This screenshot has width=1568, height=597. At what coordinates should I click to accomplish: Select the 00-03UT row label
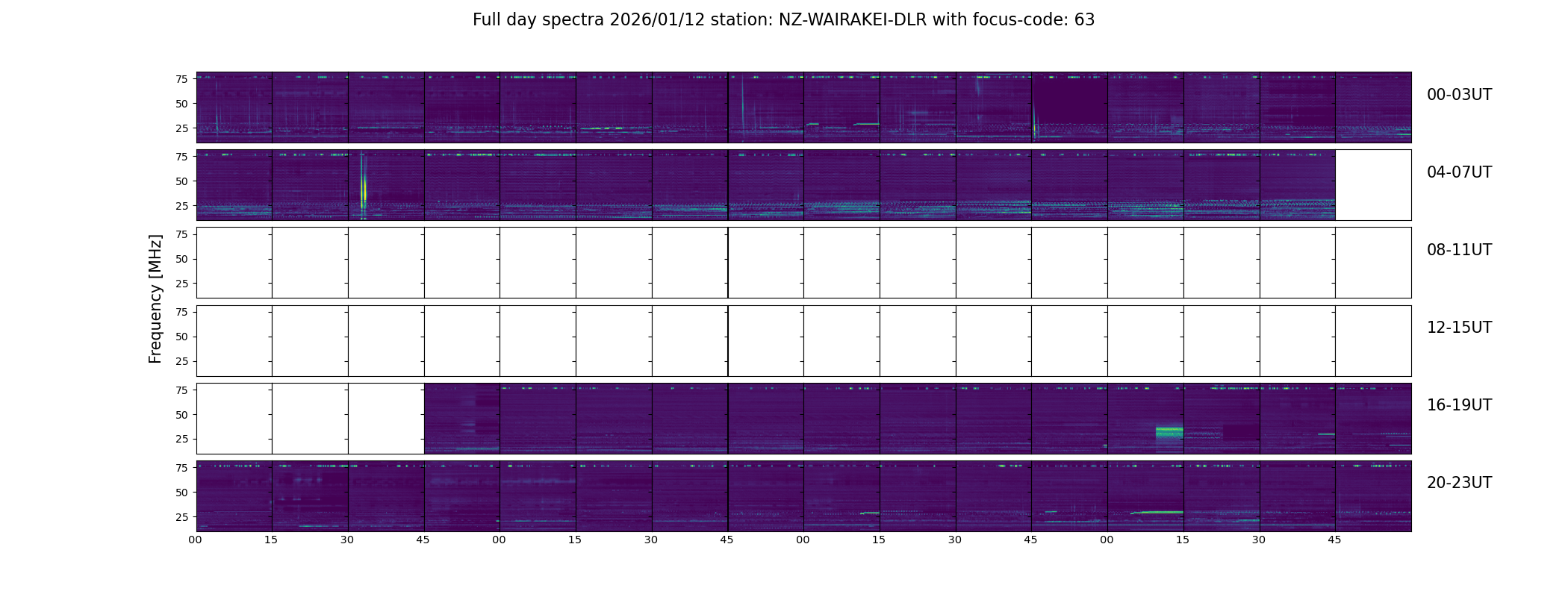click(x=1459, y=95)
